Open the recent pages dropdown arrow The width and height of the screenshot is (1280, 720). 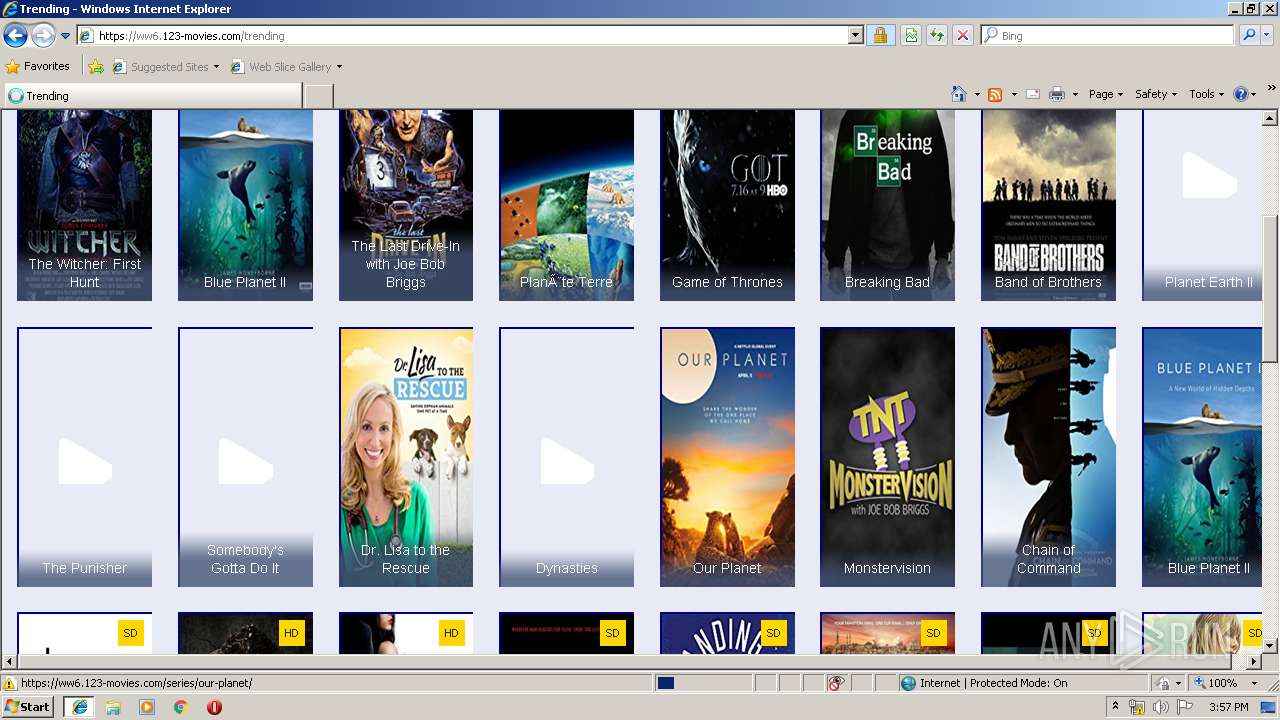pyautogui.click(x=65, y=36)
